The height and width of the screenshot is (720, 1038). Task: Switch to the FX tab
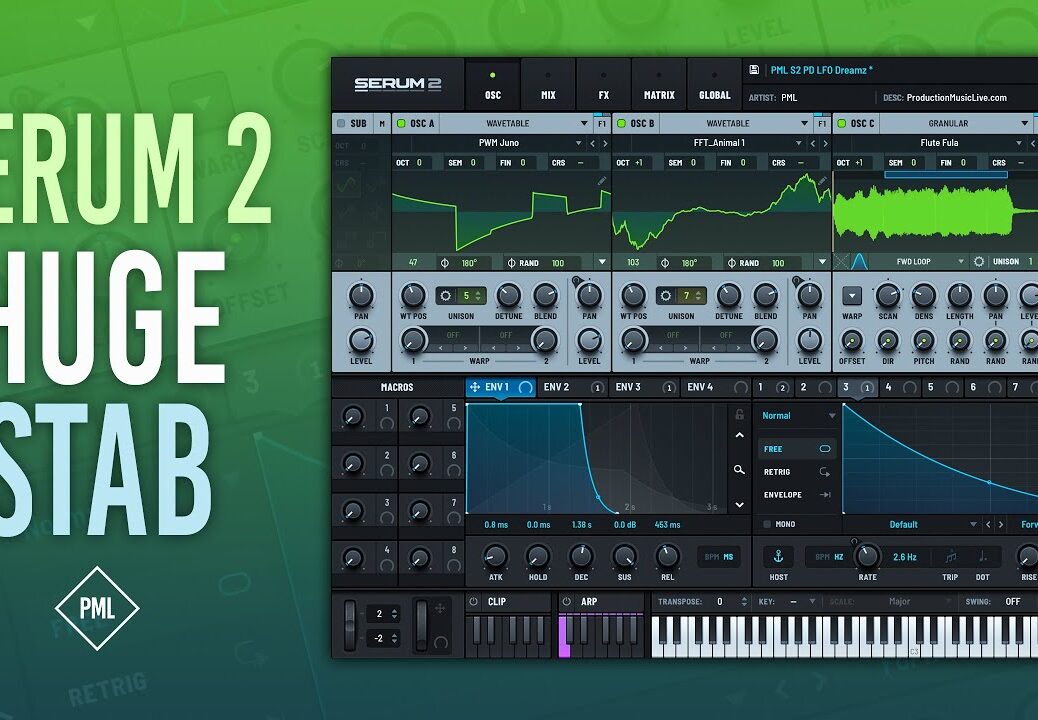pos(604,84)
